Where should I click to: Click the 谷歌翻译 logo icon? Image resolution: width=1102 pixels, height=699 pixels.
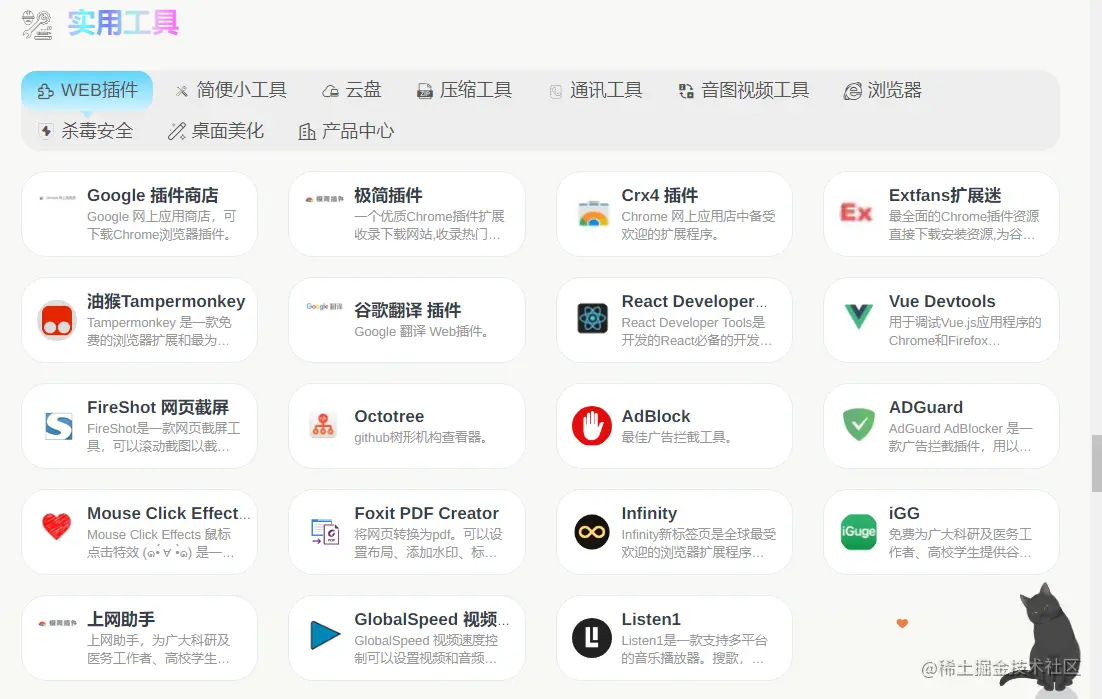(324, 306)
